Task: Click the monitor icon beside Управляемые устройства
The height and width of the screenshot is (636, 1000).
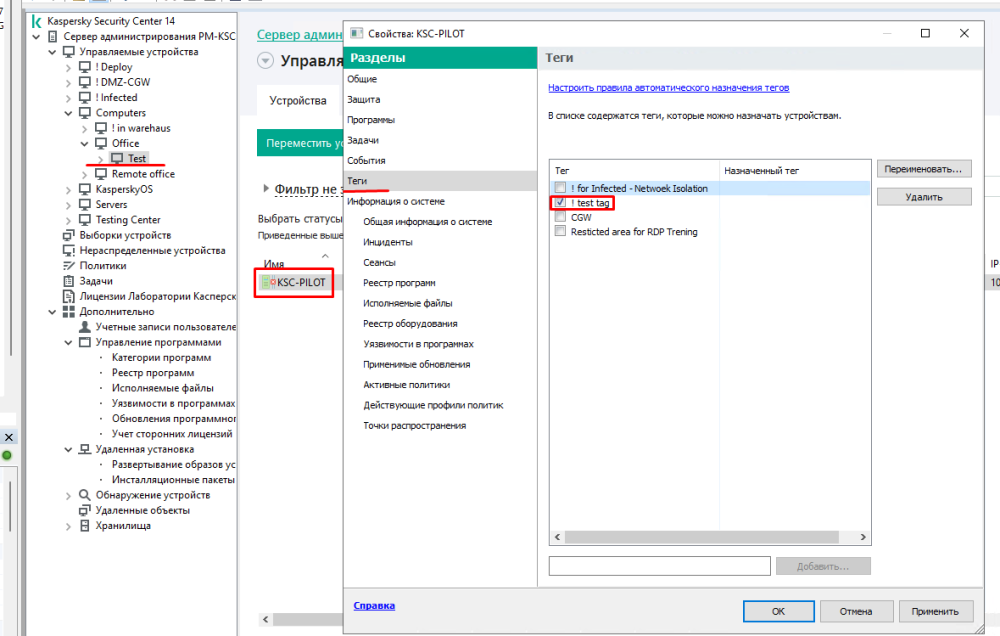Action: click(x=69, y=52)
